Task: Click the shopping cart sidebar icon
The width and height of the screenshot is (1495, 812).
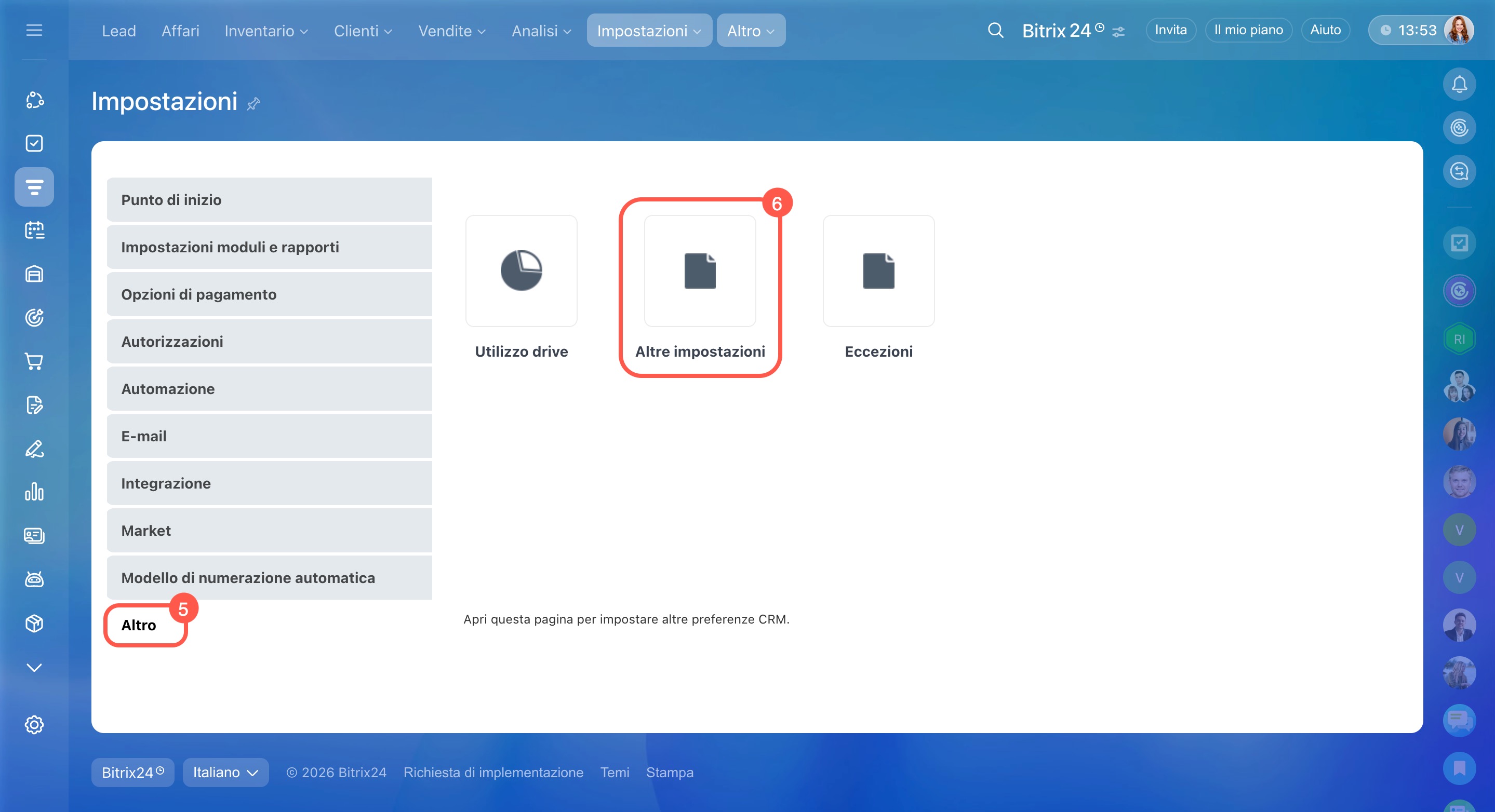Action: click(x=34, y=361)
